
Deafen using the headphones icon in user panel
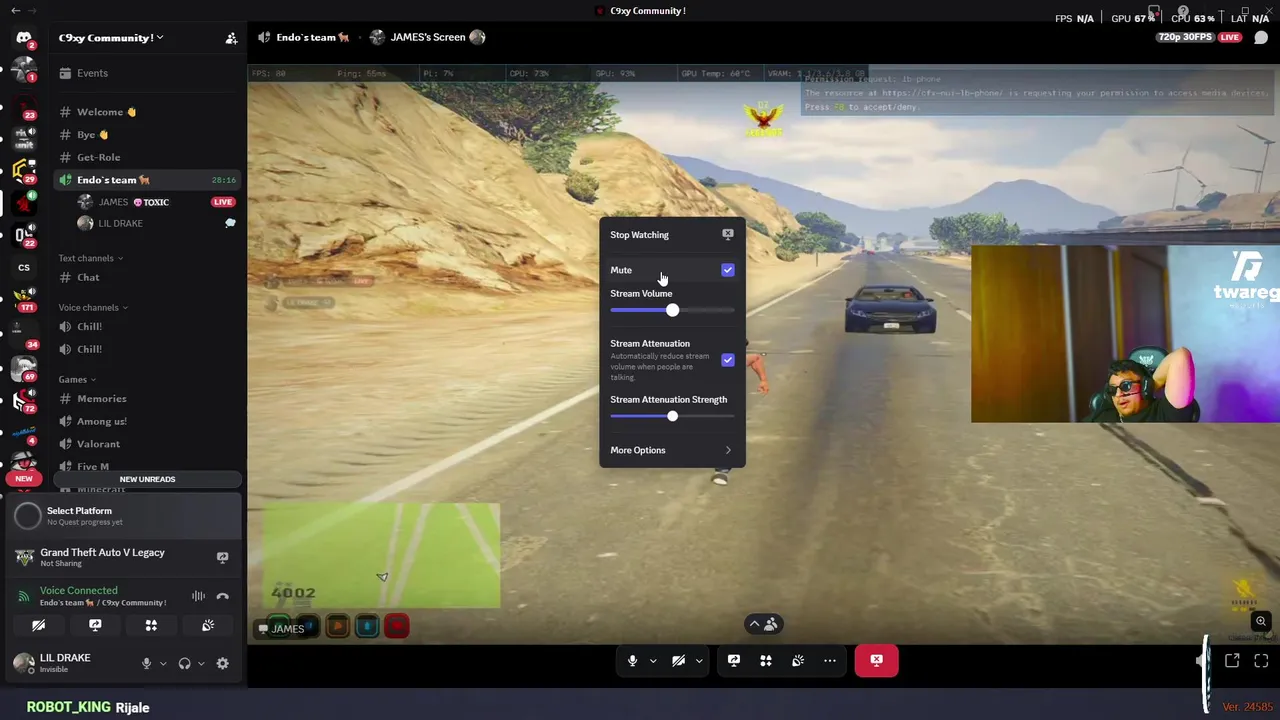pos(184,663)
